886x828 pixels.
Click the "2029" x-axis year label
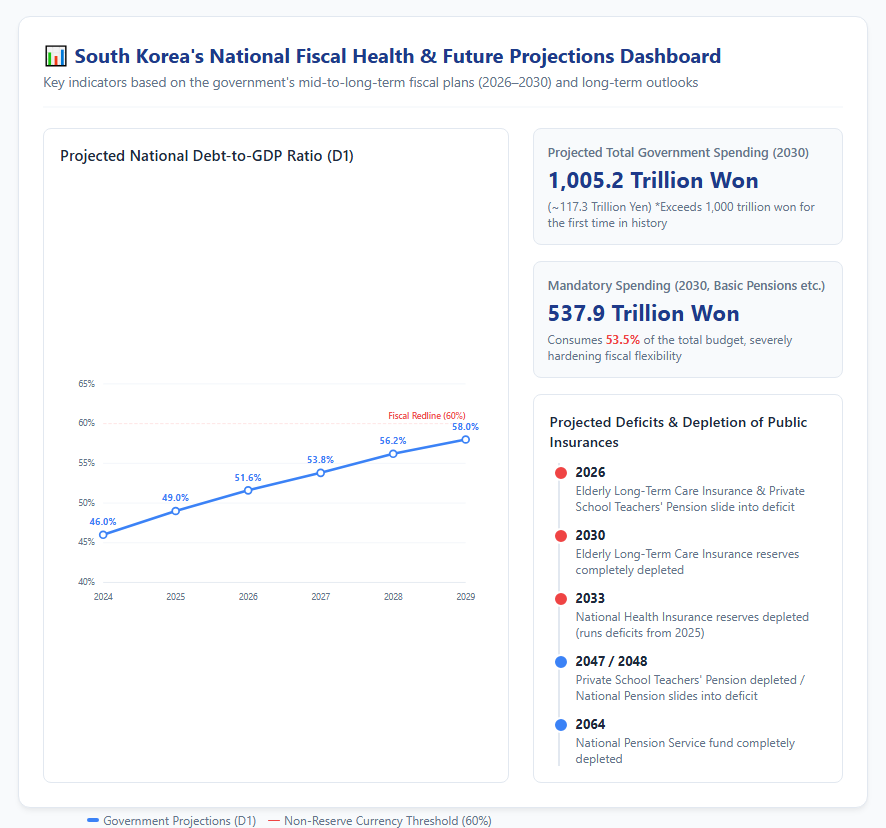coord(466,596)
